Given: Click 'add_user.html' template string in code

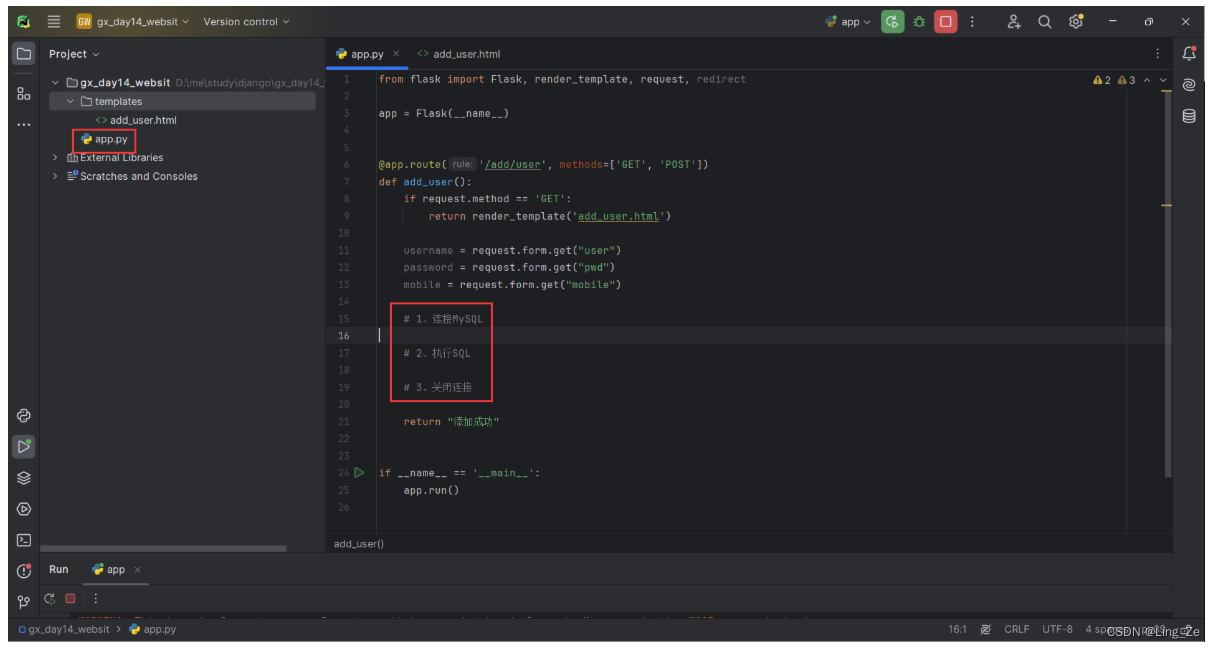Looking at the screenshot, I should point(619,216).
